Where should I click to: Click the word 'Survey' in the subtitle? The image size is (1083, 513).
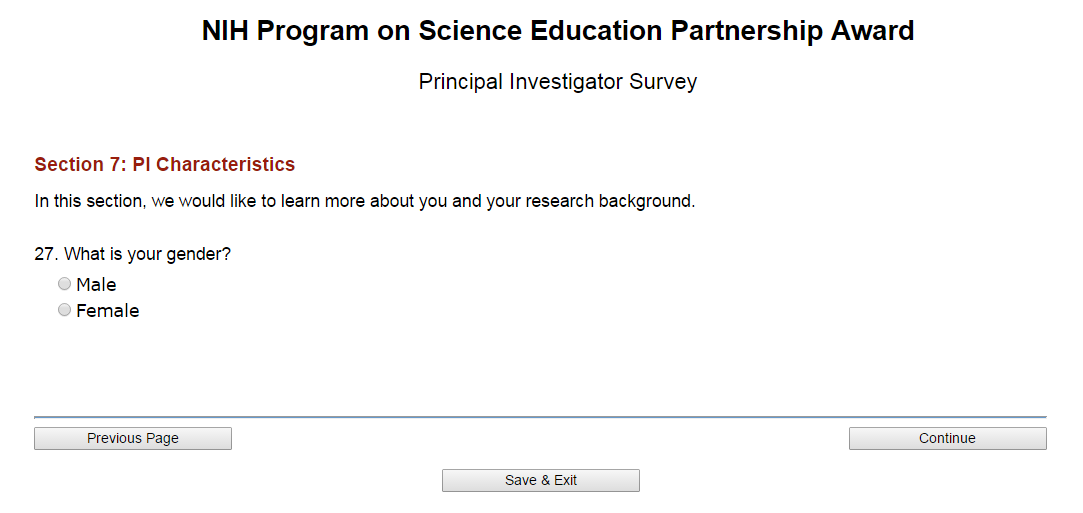[x=663, y=82]
